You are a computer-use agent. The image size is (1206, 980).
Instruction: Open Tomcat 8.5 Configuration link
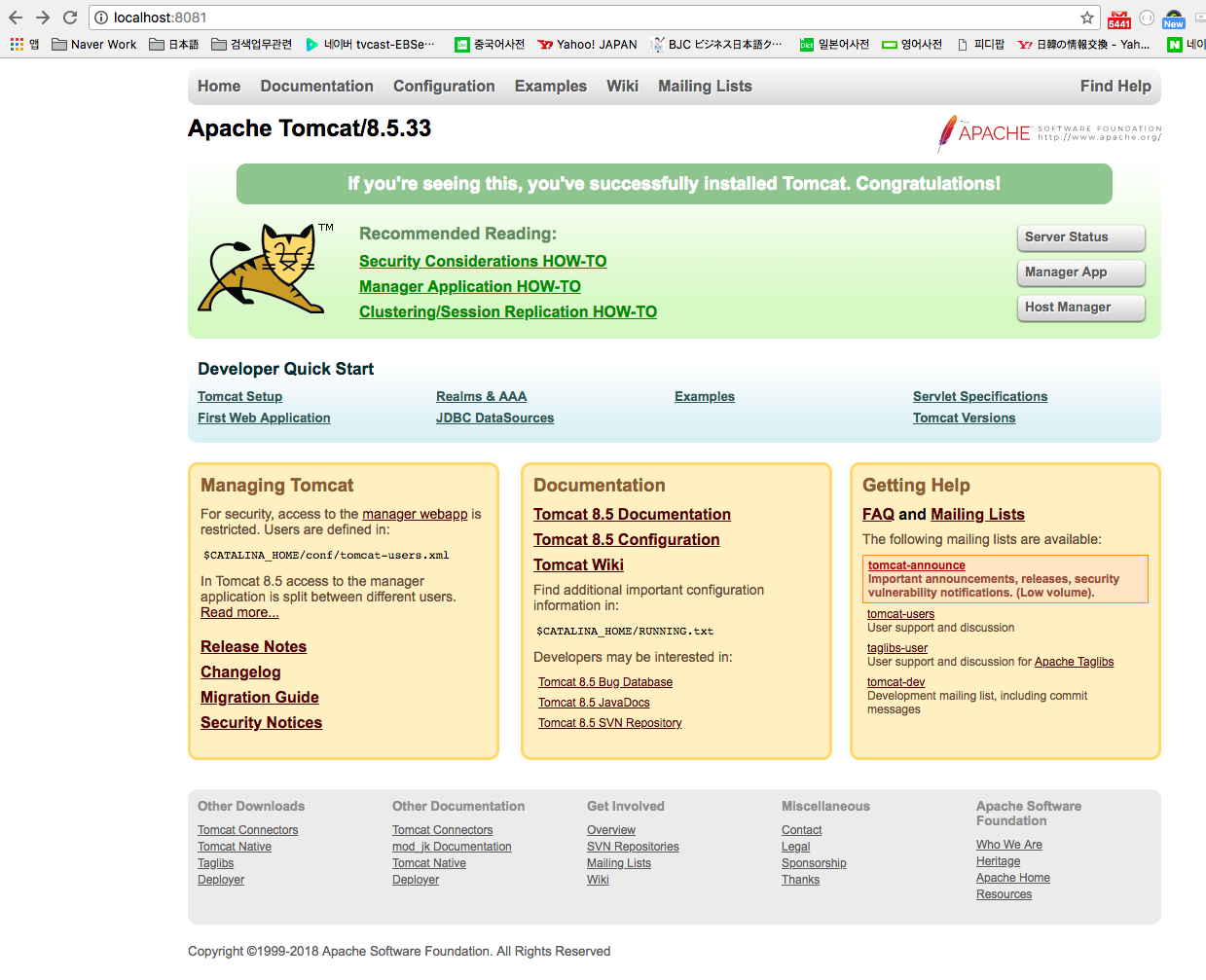point(627,539)
